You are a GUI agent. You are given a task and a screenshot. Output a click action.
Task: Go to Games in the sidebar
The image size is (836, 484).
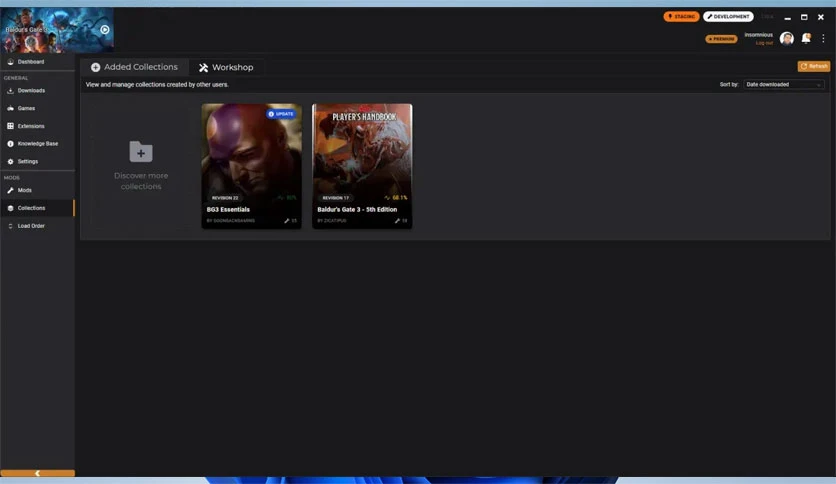tap(37, 108)
